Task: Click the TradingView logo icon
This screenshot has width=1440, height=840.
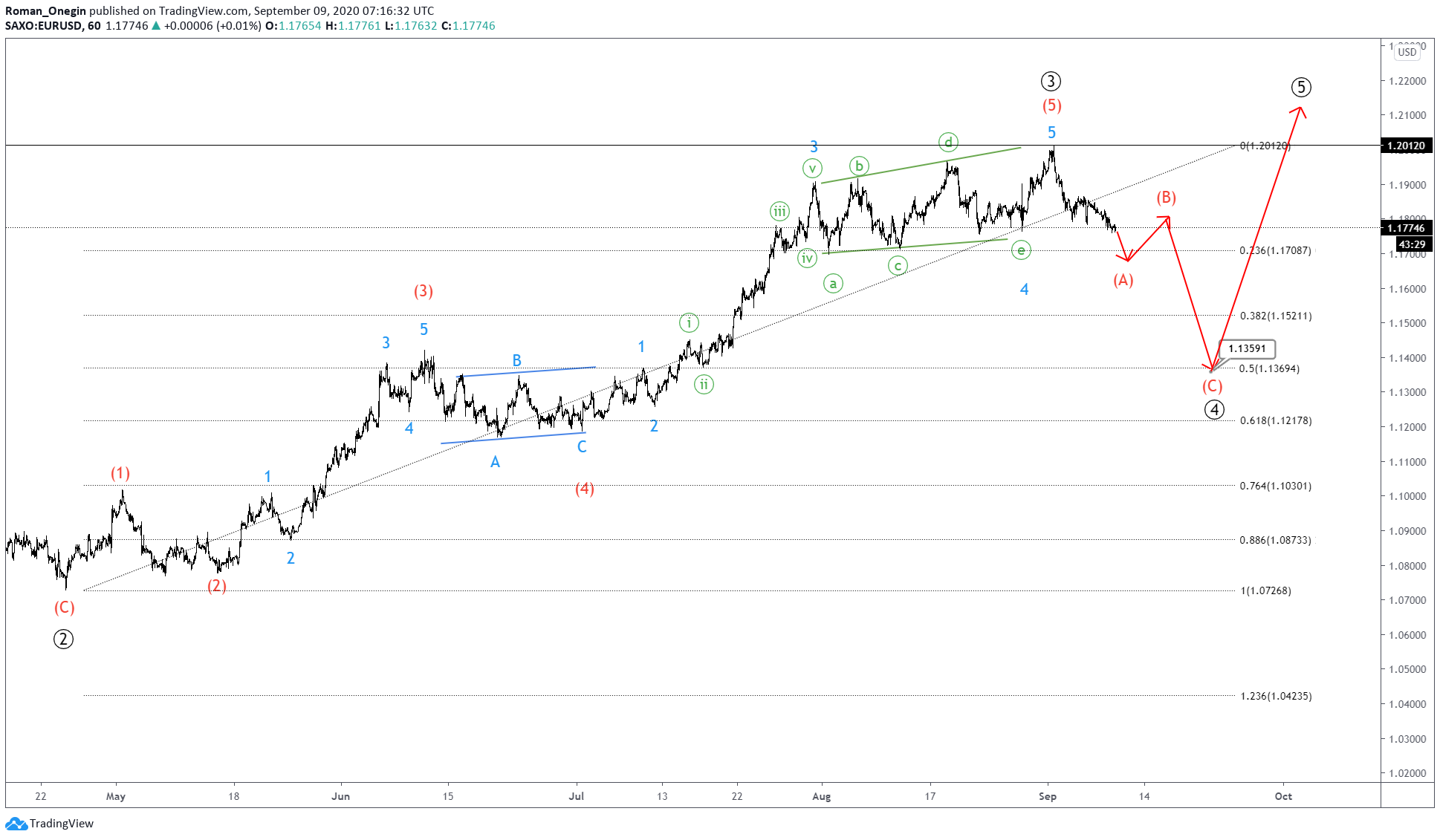Action: [16, 824]
